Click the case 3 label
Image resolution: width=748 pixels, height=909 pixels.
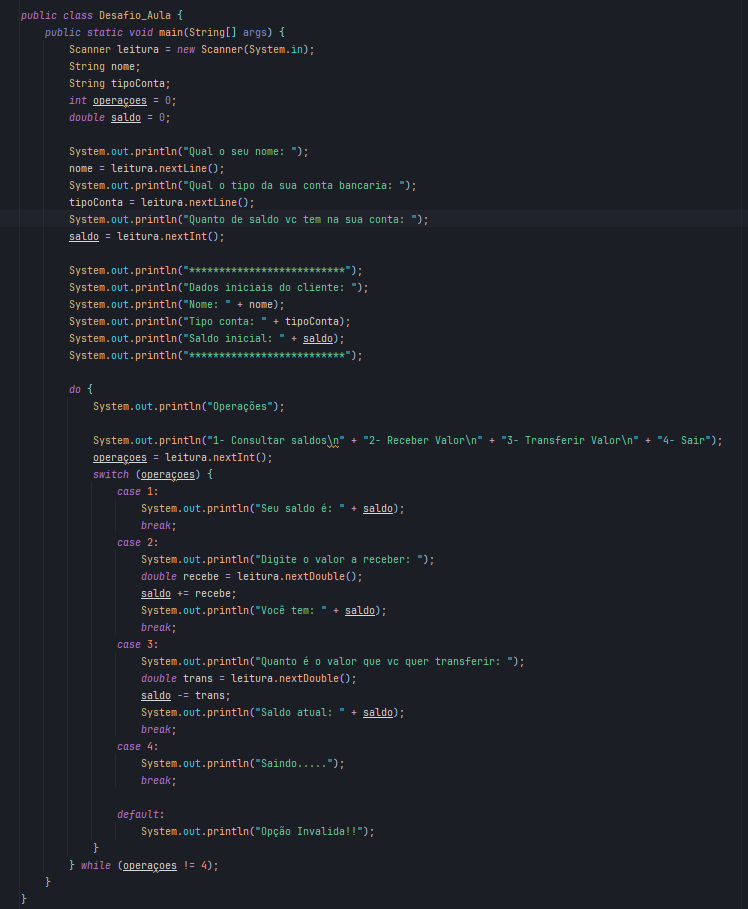(131, 644)
